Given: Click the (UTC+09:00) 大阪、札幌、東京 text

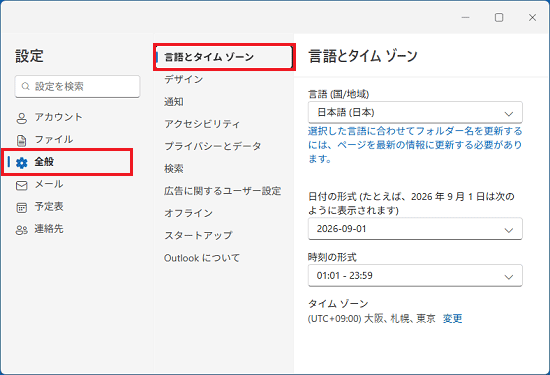Looking at the screenshot, I should (371, 319).
